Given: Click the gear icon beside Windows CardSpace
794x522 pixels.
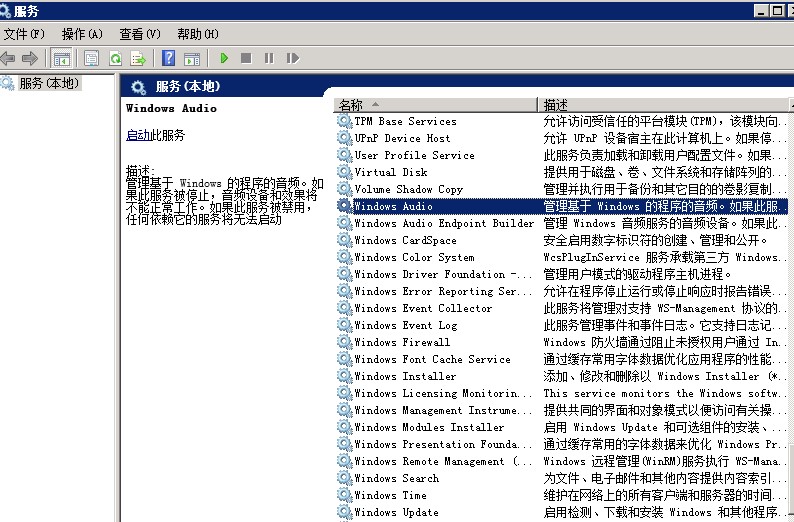Looking at the screenshot, I should [x=344, y=240].
